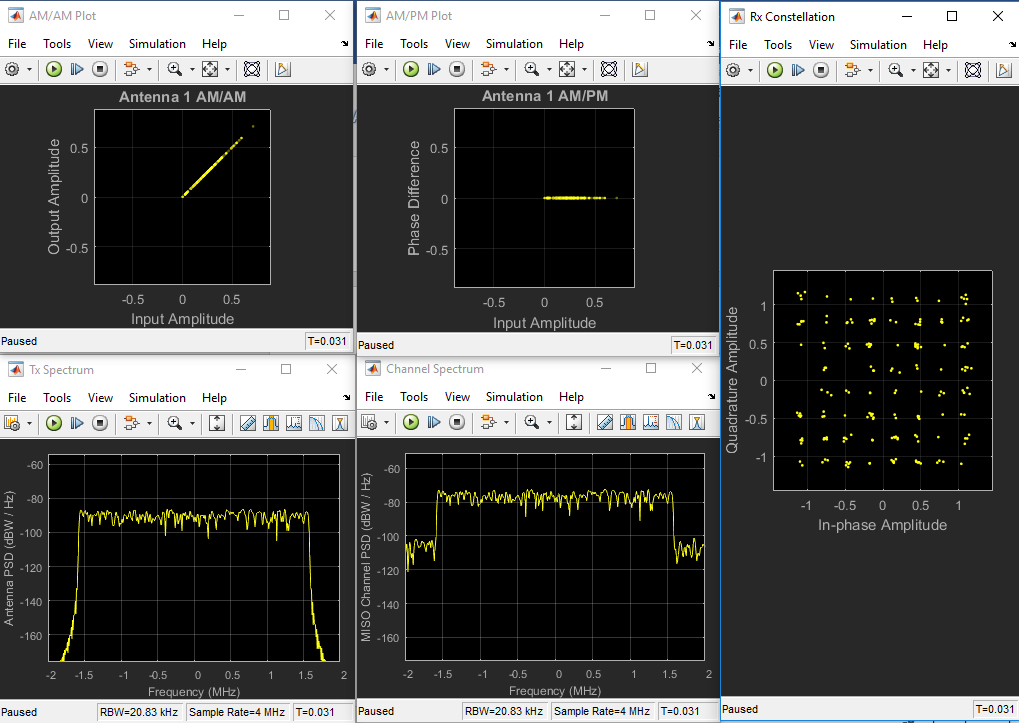Open the View menu in Rx Constellation
This screenshot has height=723, width=1019.
click(821, 45)
